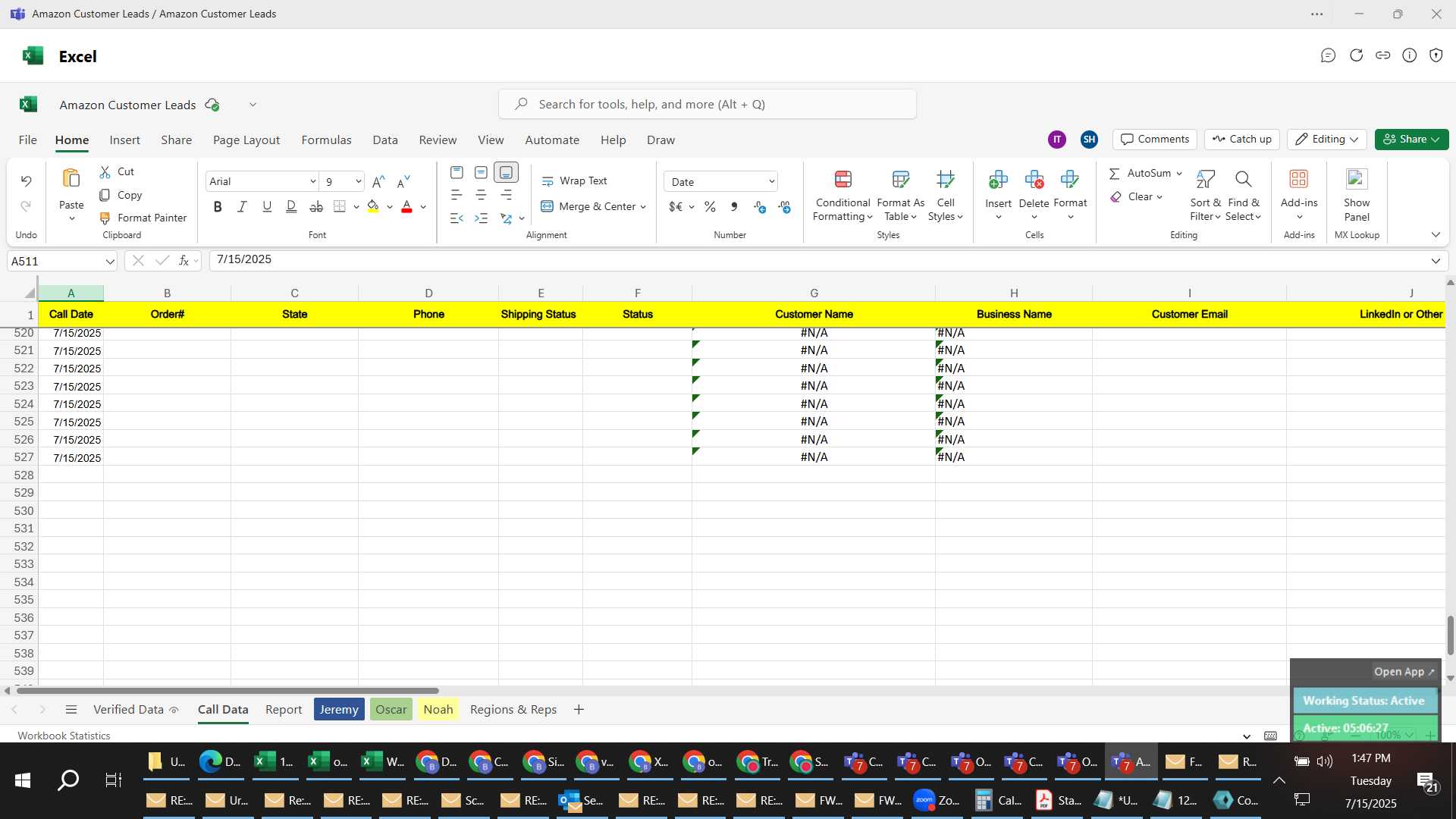
Task: Click the insert function fx icon
Action: (184, 260)
